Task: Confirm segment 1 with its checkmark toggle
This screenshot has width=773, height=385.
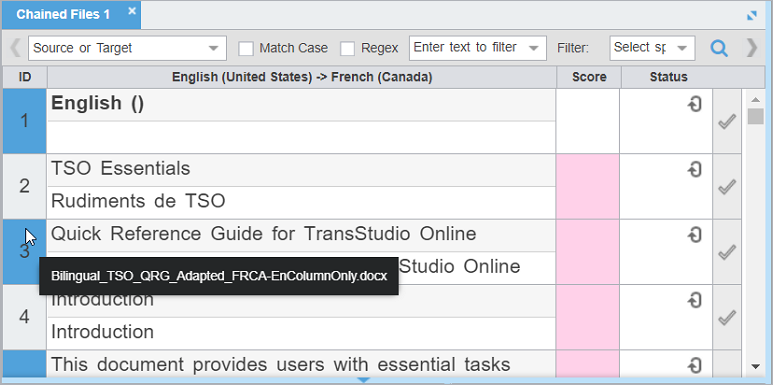Action: [x=727, y=121]
